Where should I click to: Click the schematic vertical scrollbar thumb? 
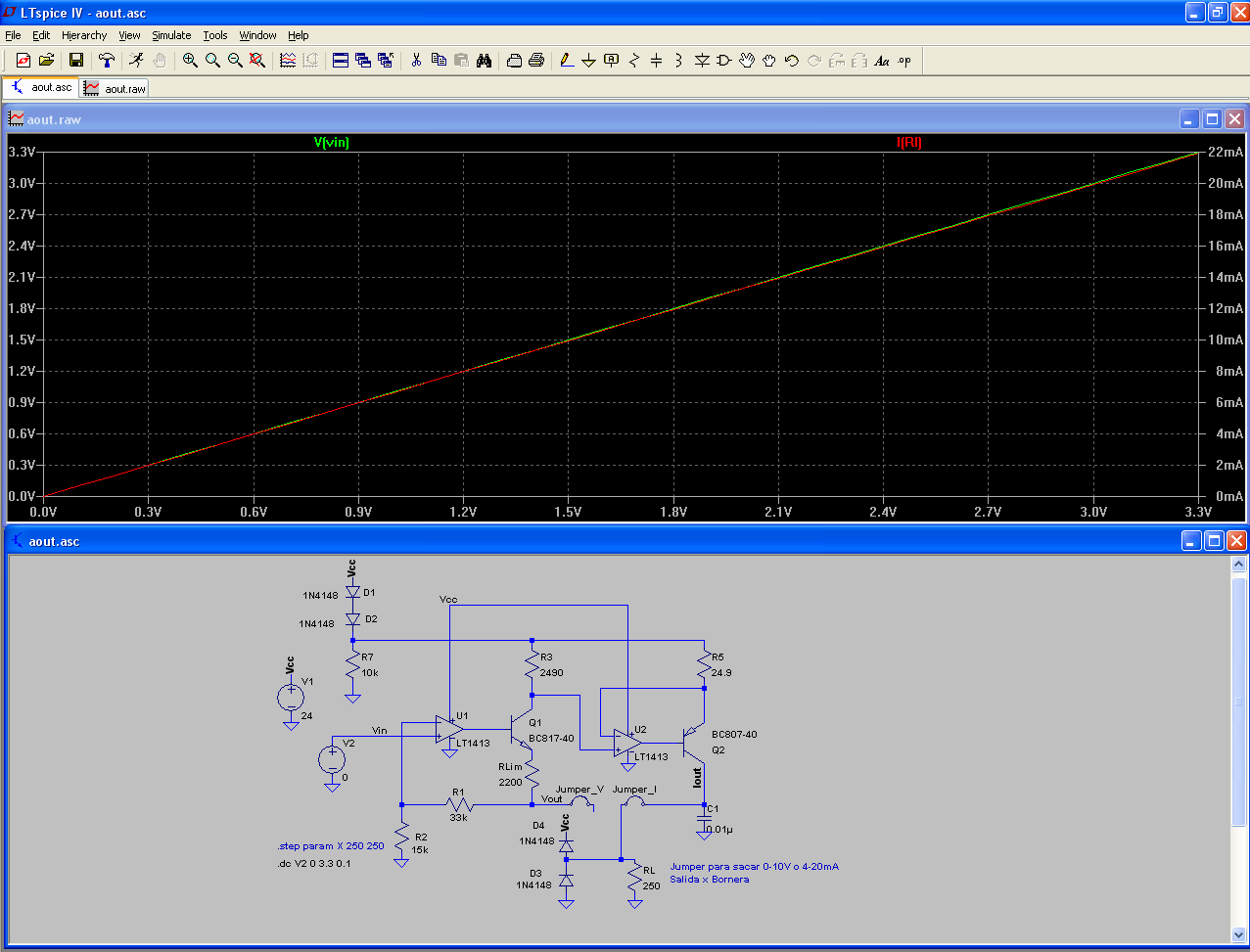(1238, 701)
